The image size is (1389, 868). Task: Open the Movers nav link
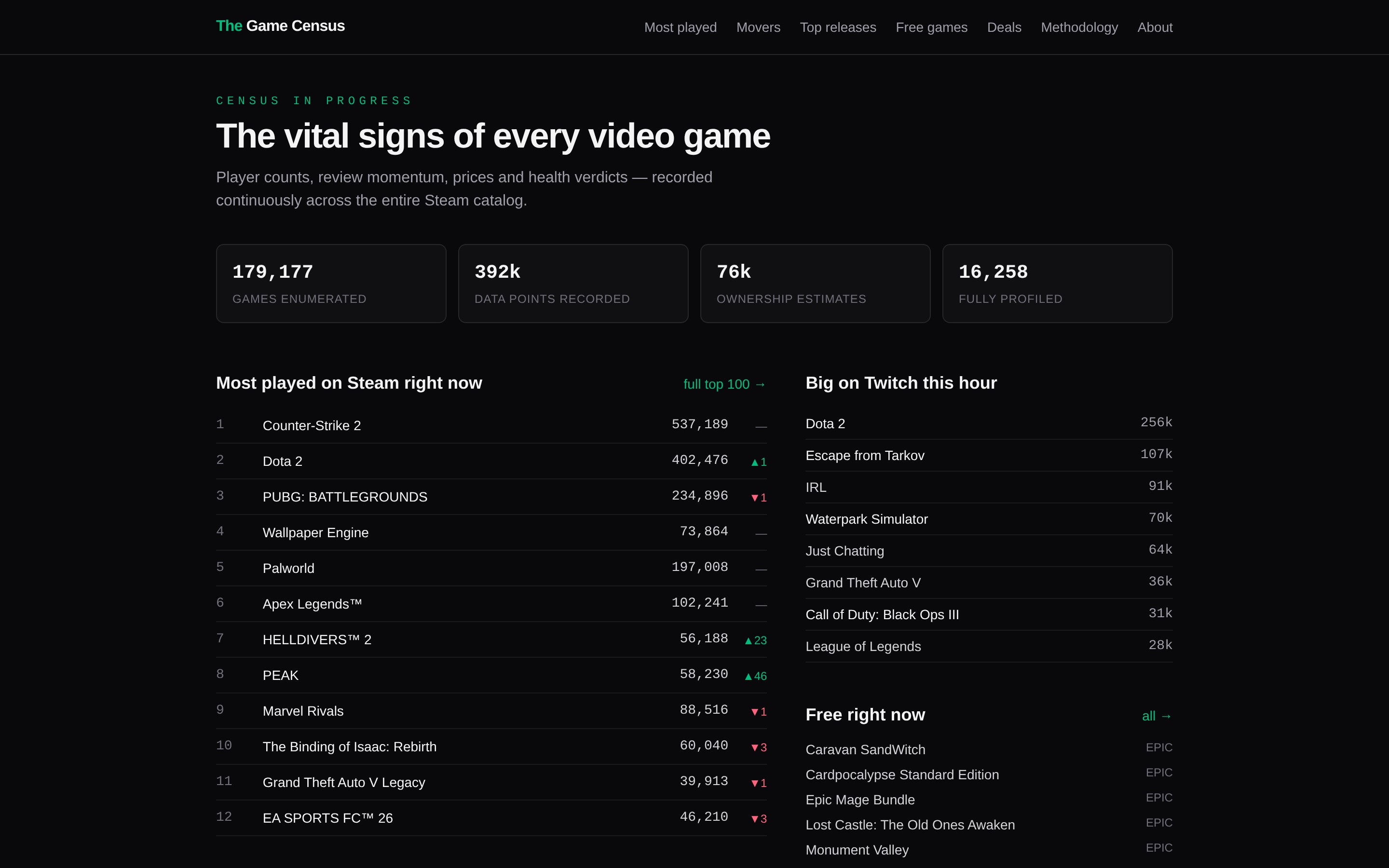758,27
